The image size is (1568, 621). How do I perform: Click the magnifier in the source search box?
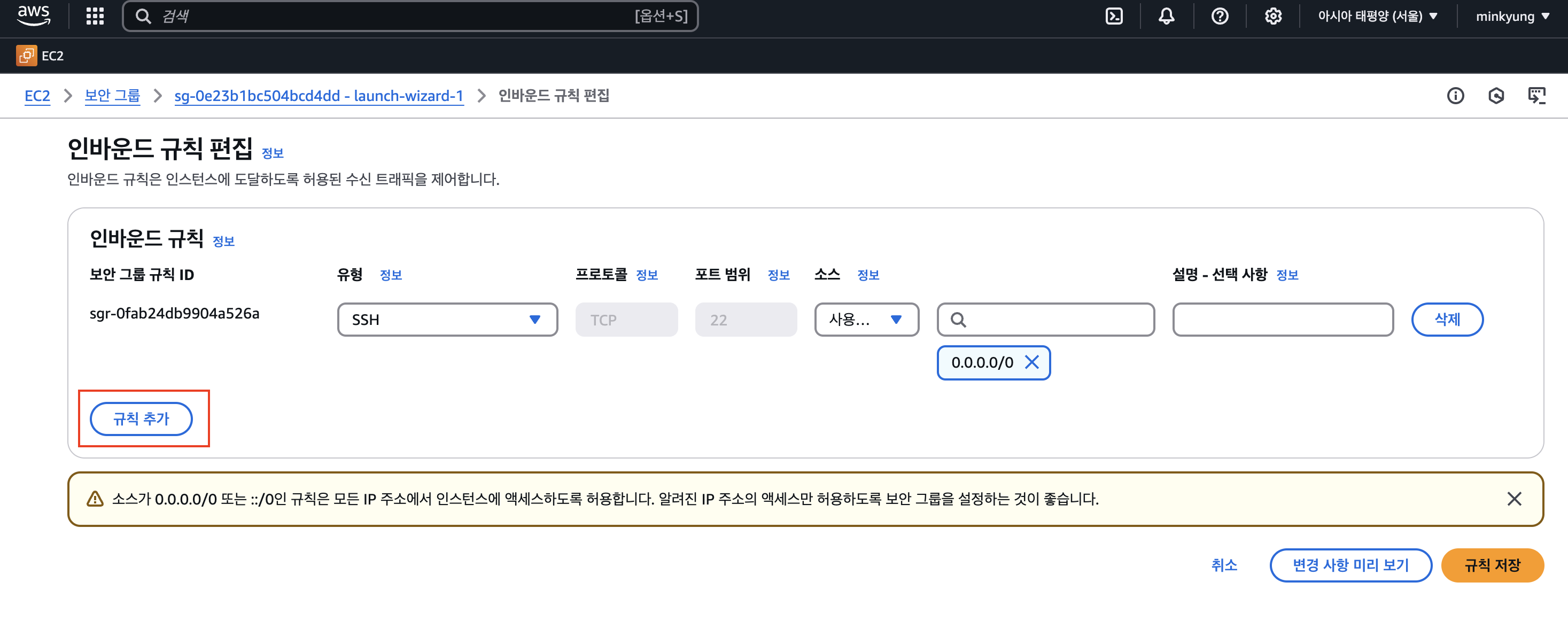(x=958, y=320)
